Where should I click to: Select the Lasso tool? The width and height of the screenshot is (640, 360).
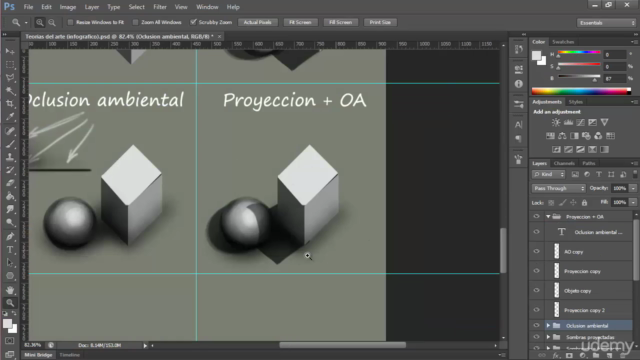click(10, 78)
